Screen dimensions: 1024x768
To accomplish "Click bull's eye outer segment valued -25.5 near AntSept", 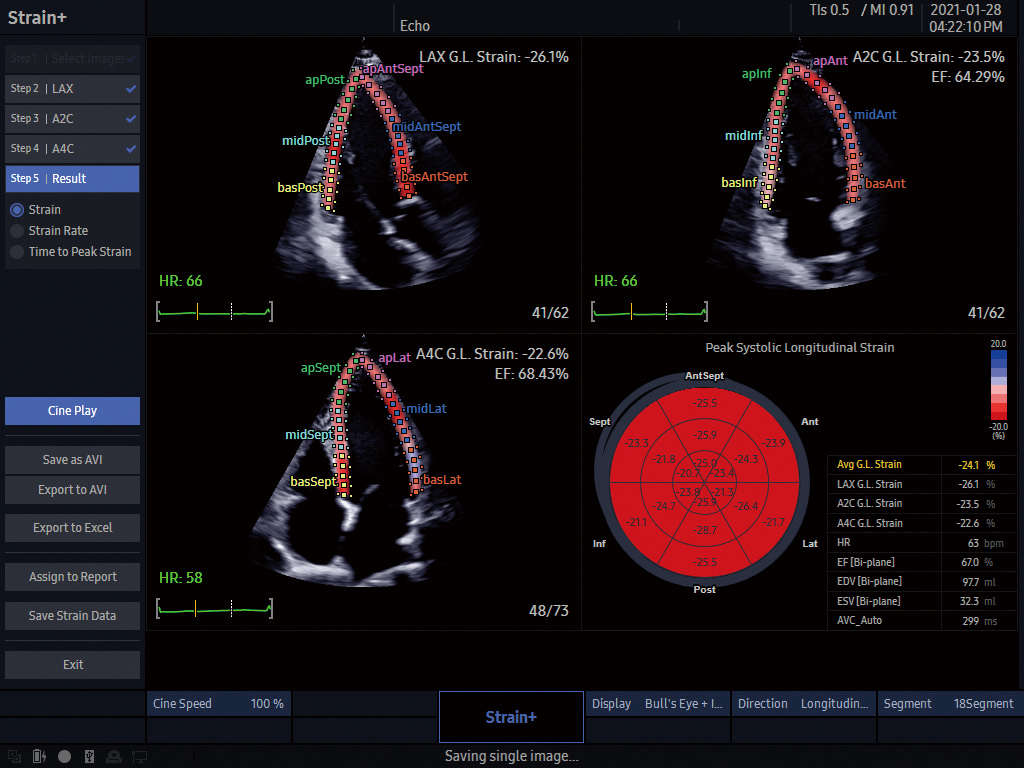I will [705, 403].
